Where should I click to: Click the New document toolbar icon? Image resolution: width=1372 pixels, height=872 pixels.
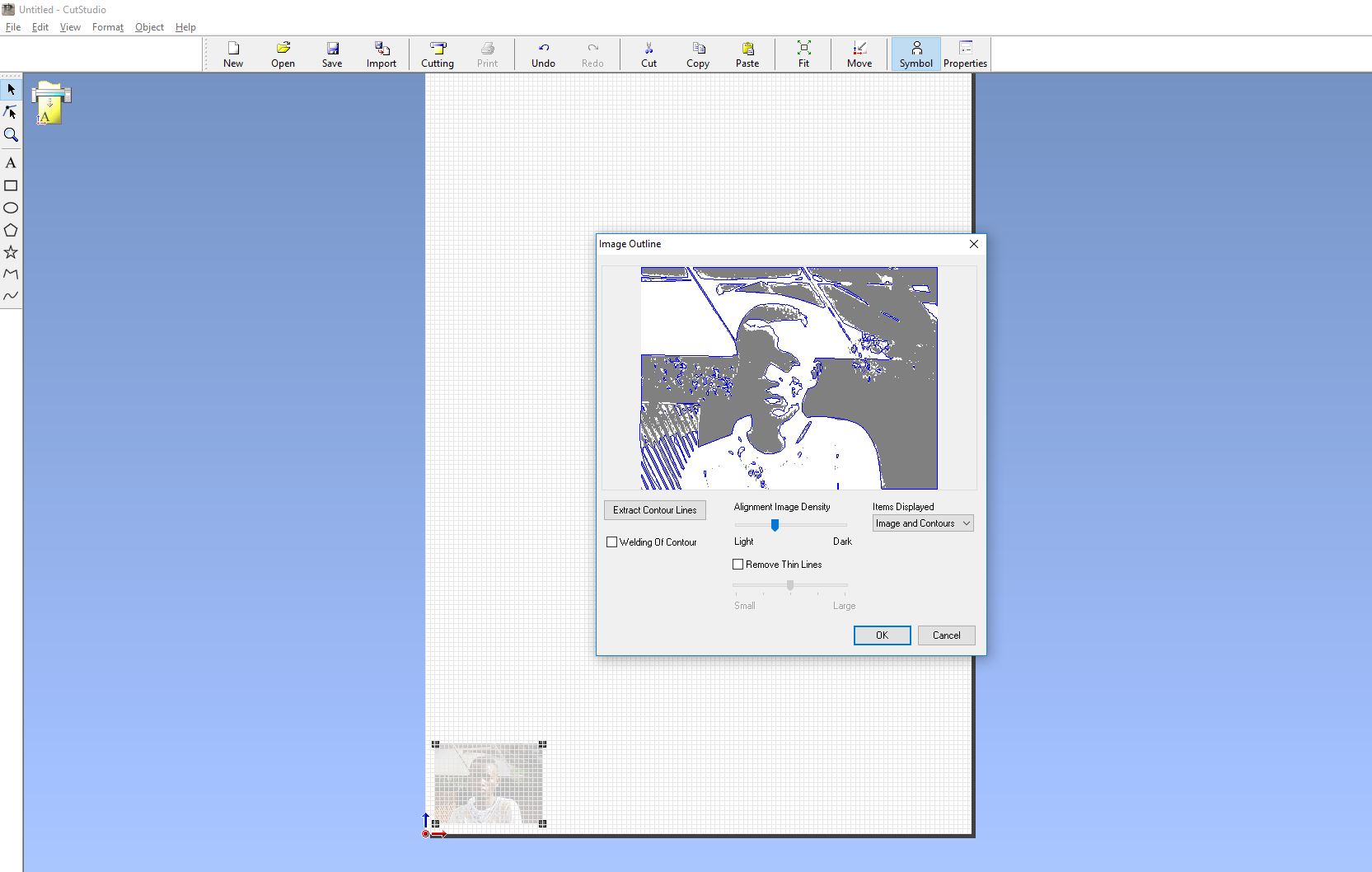point(233,54)
